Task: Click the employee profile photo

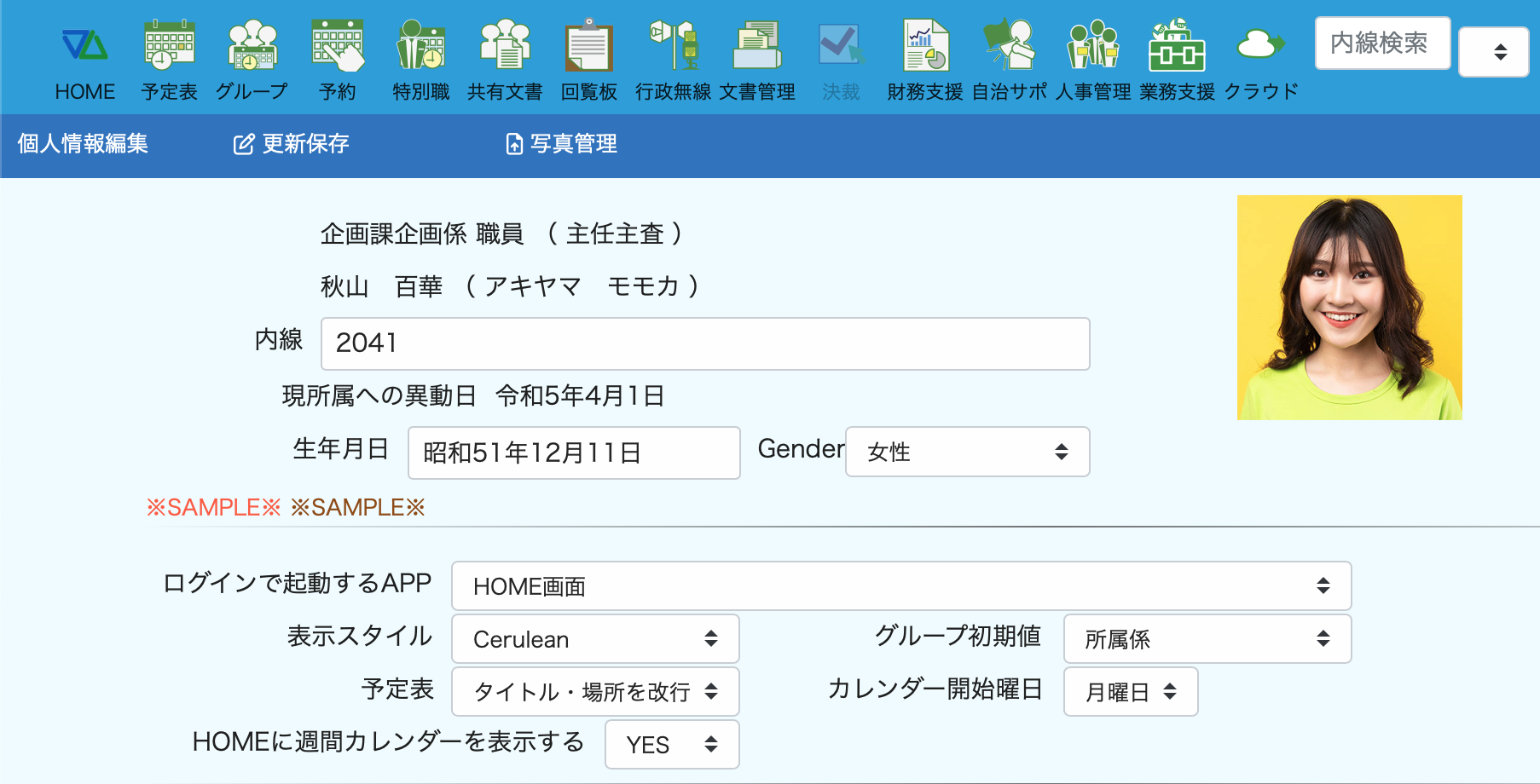Action: coord(1349,308)
